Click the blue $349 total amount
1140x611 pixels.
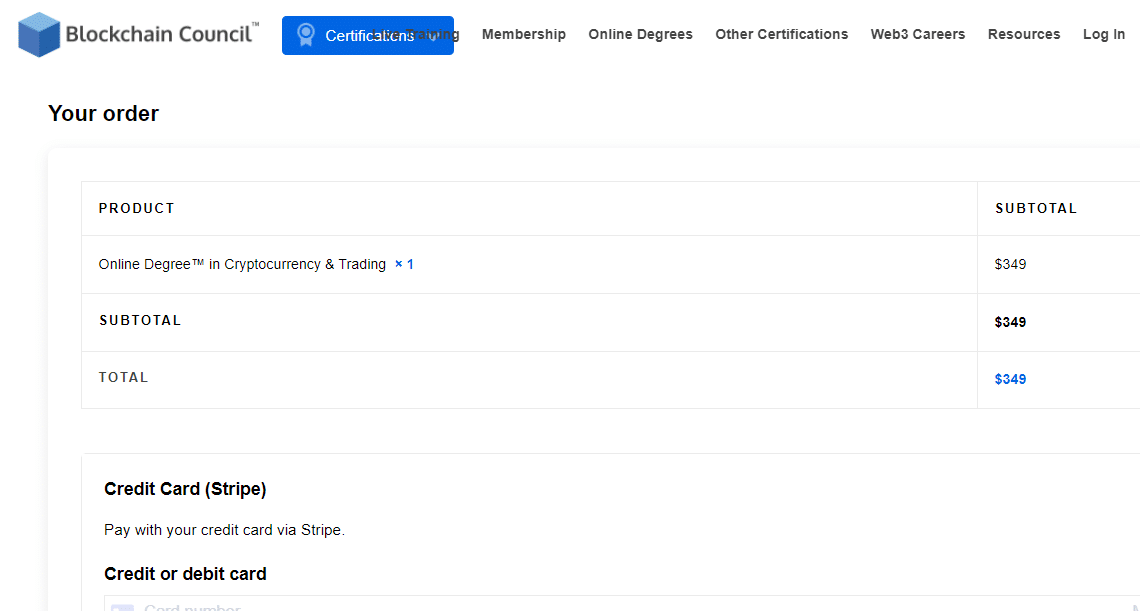click(x=1010, y=379)
